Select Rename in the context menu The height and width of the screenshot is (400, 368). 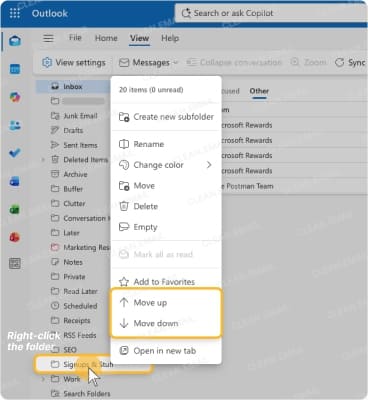tap(166, 144)
